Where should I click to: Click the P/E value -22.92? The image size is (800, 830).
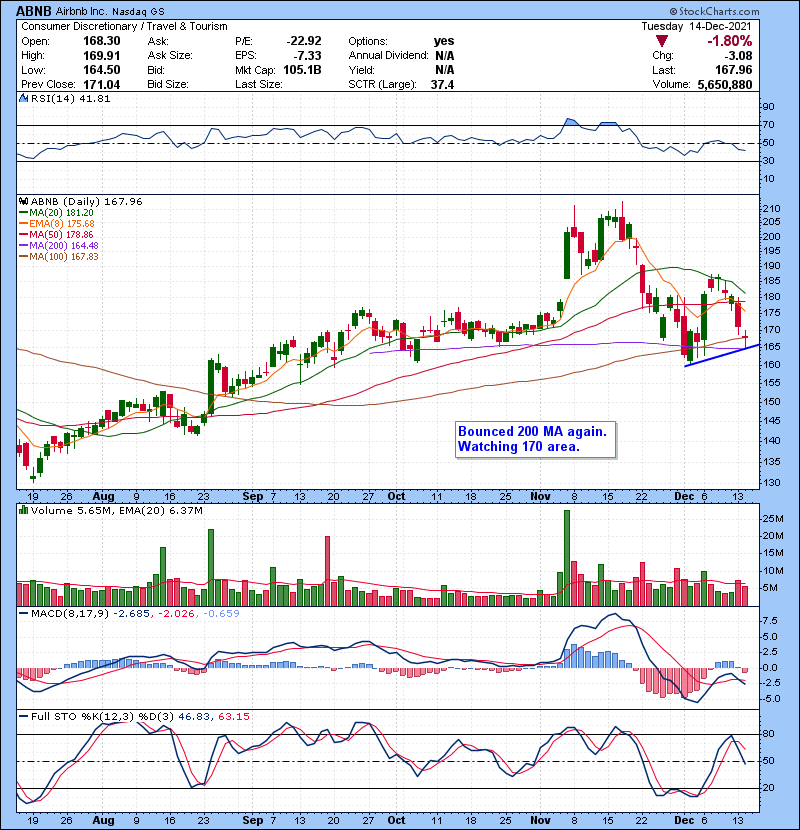[304, 41]
